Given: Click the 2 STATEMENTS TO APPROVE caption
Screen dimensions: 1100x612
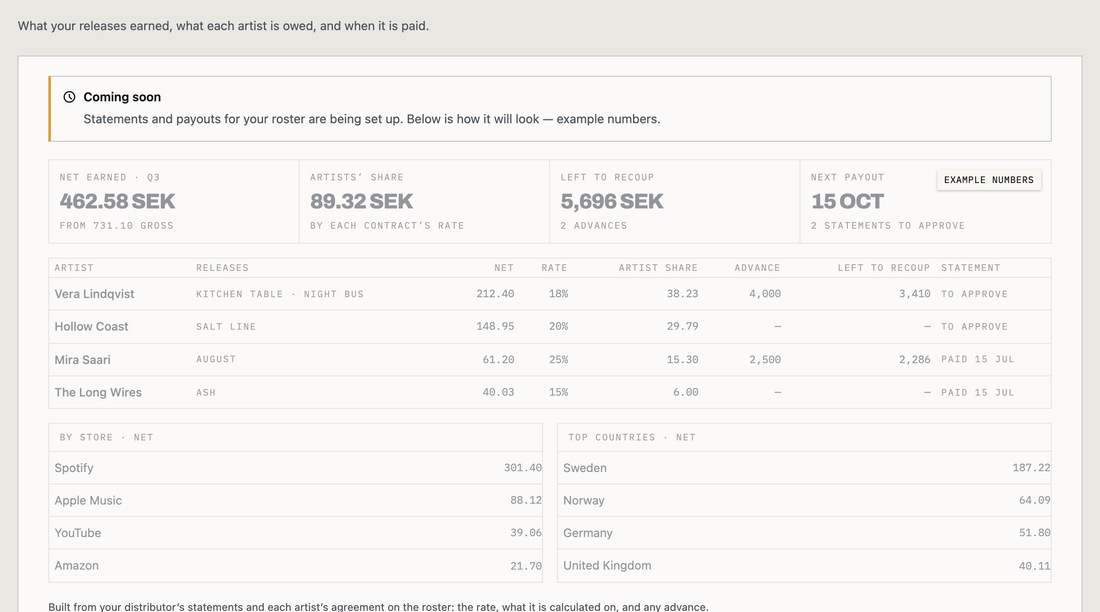Looking at the screenshot, I should pos(888,225).
